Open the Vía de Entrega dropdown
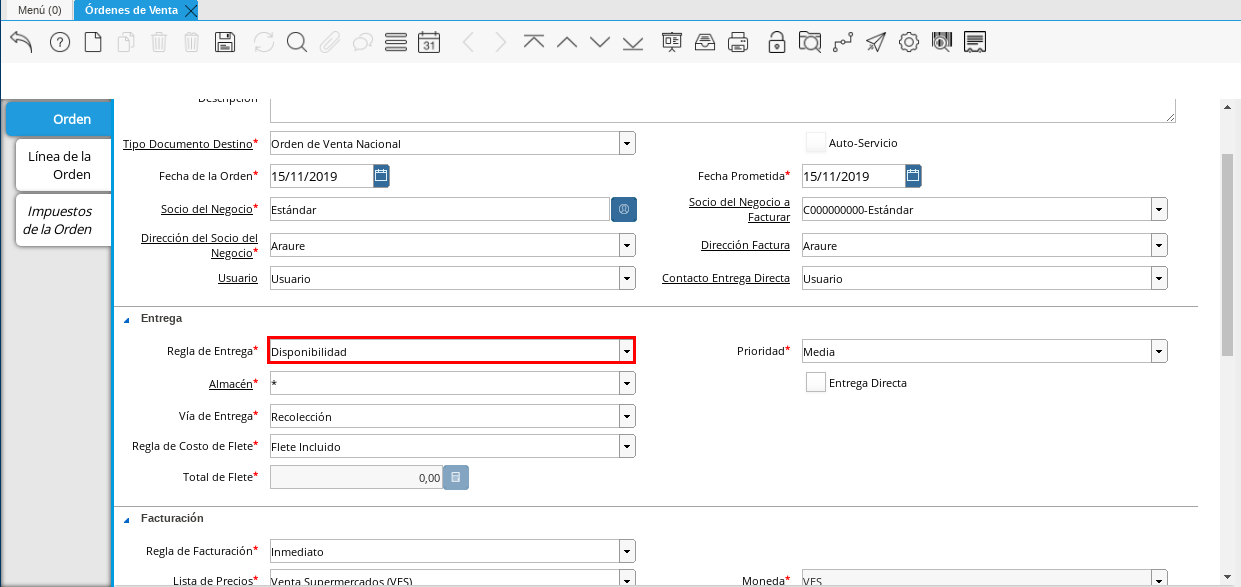1241x587 pixels. [x=626, y=416]
